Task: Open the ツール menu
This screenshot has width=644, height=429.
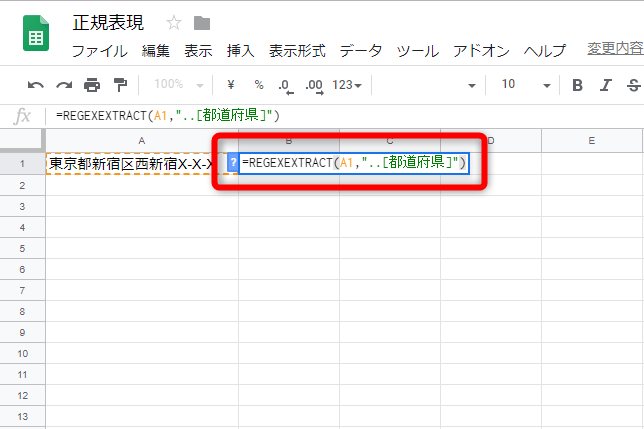Action: (x=418, y=51)
